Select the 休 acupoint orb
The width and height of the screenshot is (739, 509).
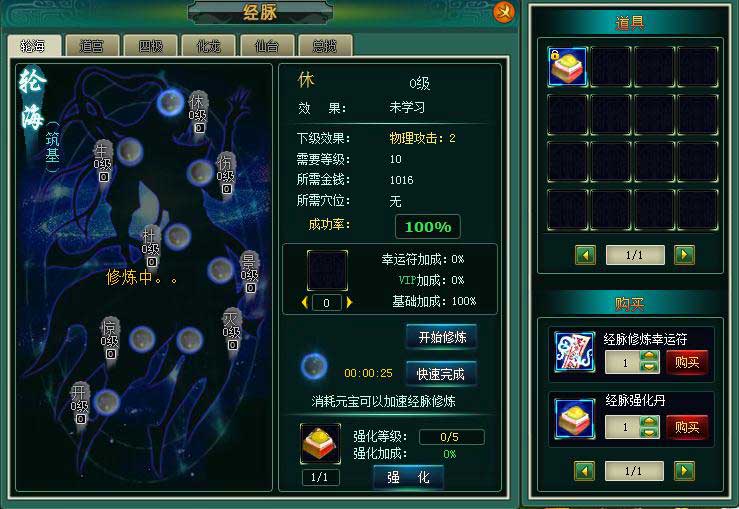pyautogui.click(x=170, y=102)
